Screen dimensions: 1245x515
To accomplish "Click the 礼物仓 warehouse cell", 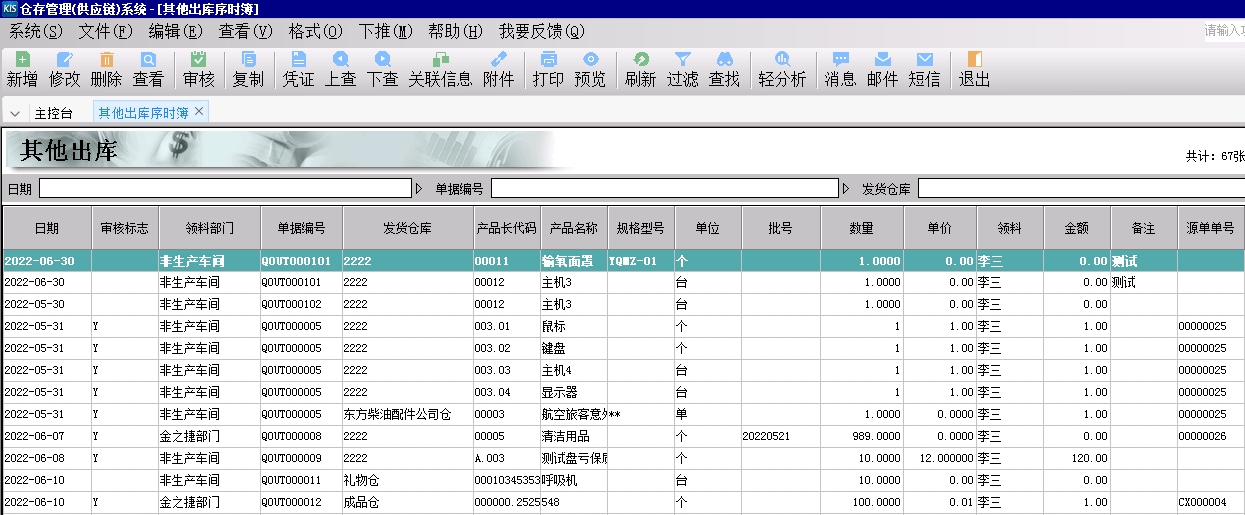I will point(408,480).
